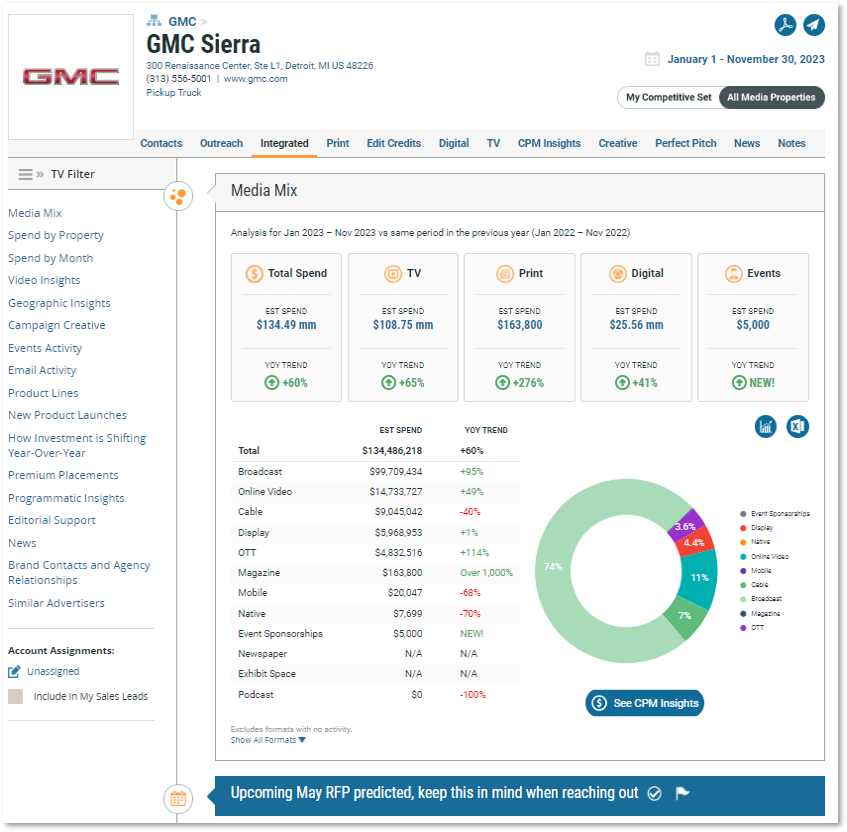
Task: Click the PDF export icon
Action: 785,25
